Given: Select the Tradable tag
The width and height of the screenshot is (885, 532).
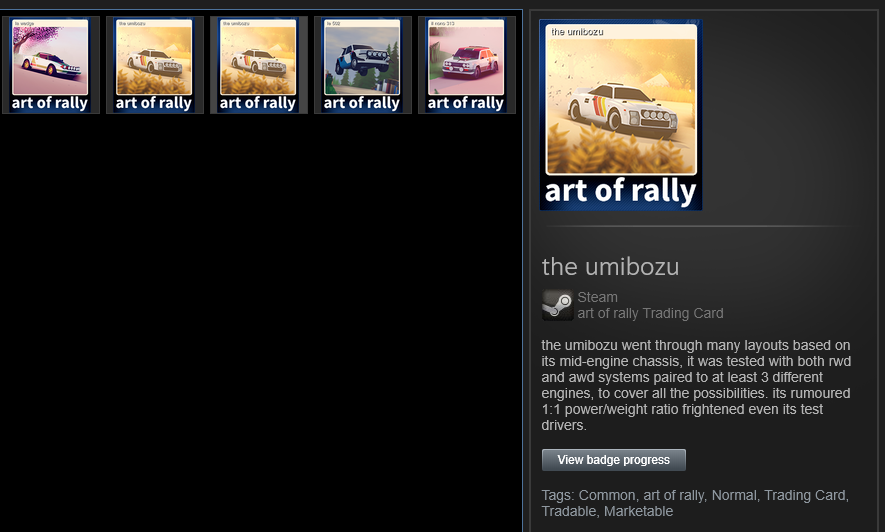Looking at the screenshot, I should coord(568,511).
